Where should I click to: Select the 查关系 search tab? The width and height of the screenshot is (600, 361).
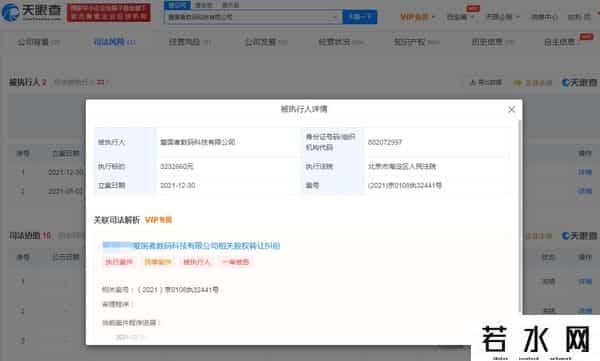(x=230, y=5)
